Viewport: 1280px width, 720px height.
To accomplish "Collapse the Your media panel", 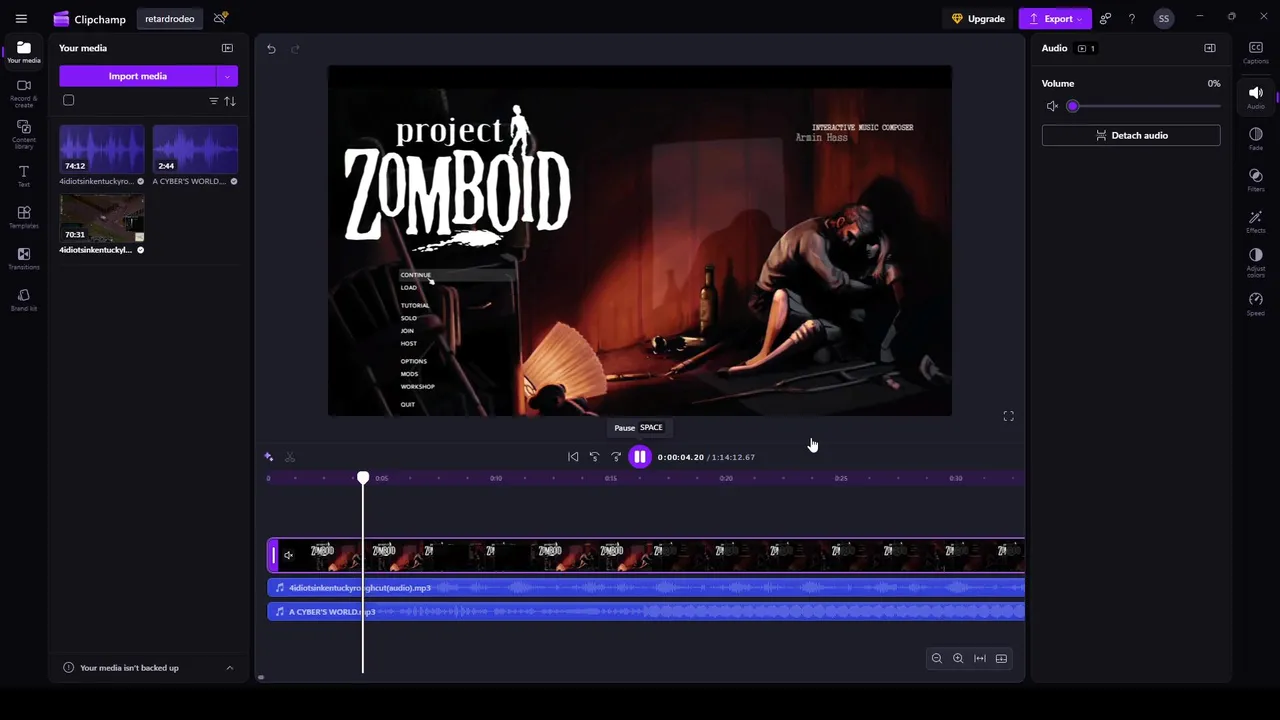I will 227,48.
